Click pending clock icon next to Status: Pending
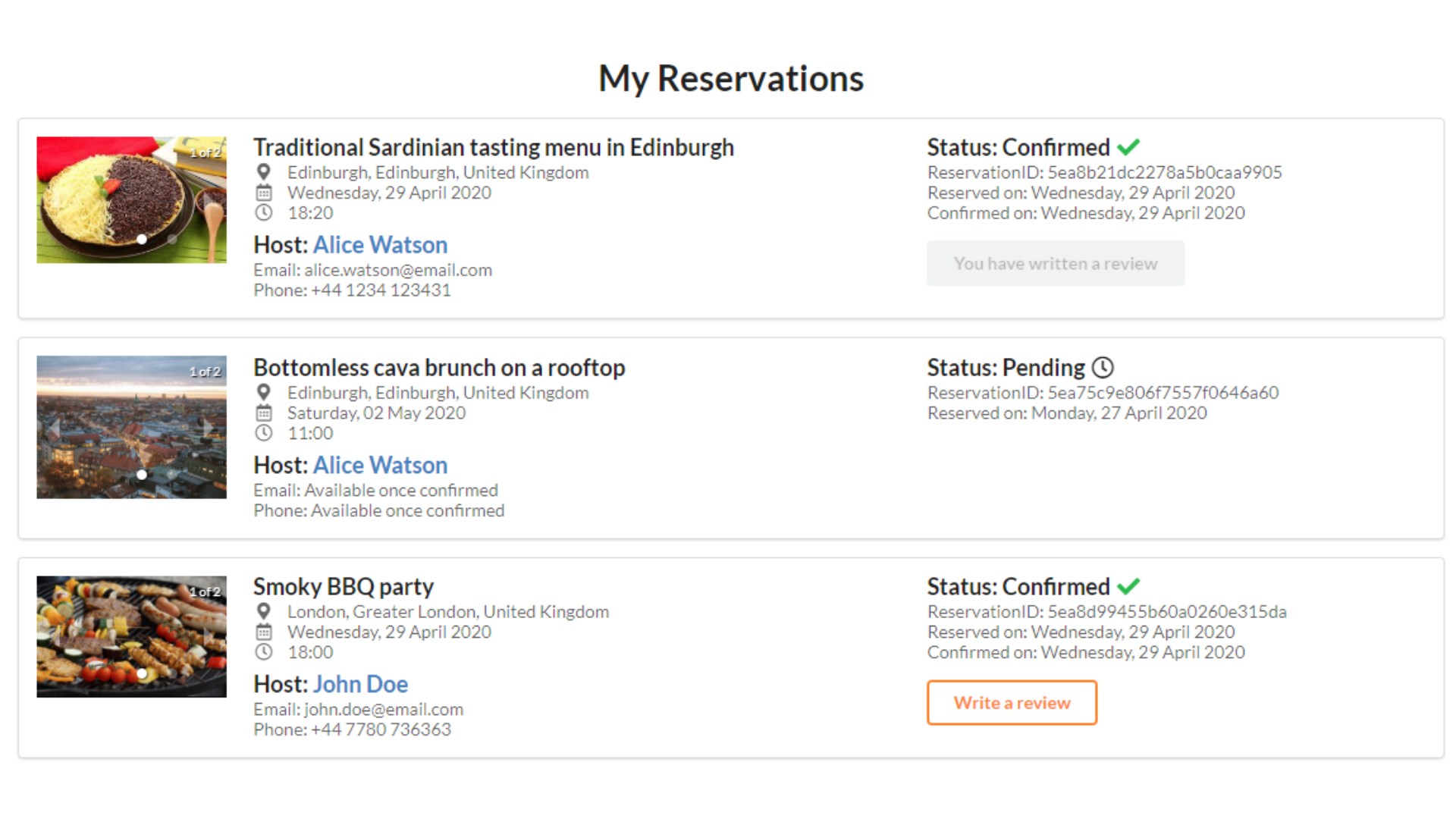This screenshot has width=1456, height=819. [1103, 368]
